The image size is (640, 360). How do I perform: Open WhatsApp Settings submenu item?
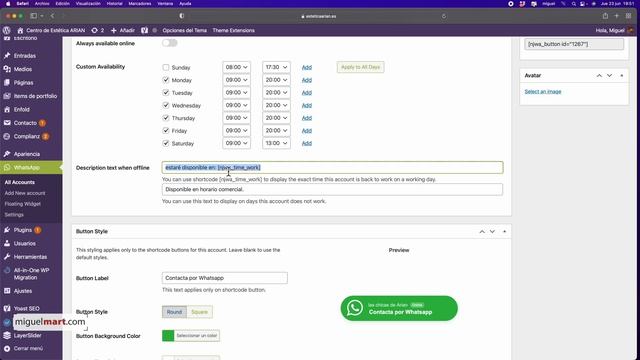14,214
